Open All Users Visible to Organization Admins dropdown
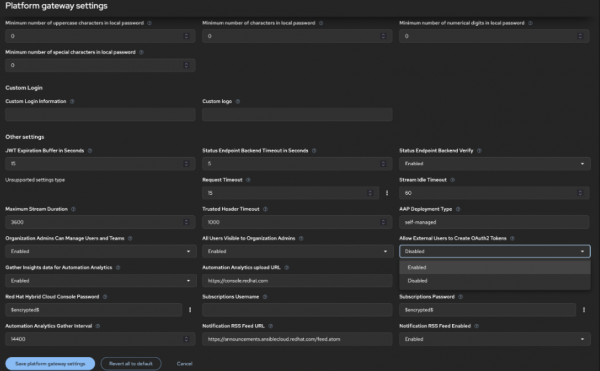Screen dimensions: 600x371 (297, 251)
